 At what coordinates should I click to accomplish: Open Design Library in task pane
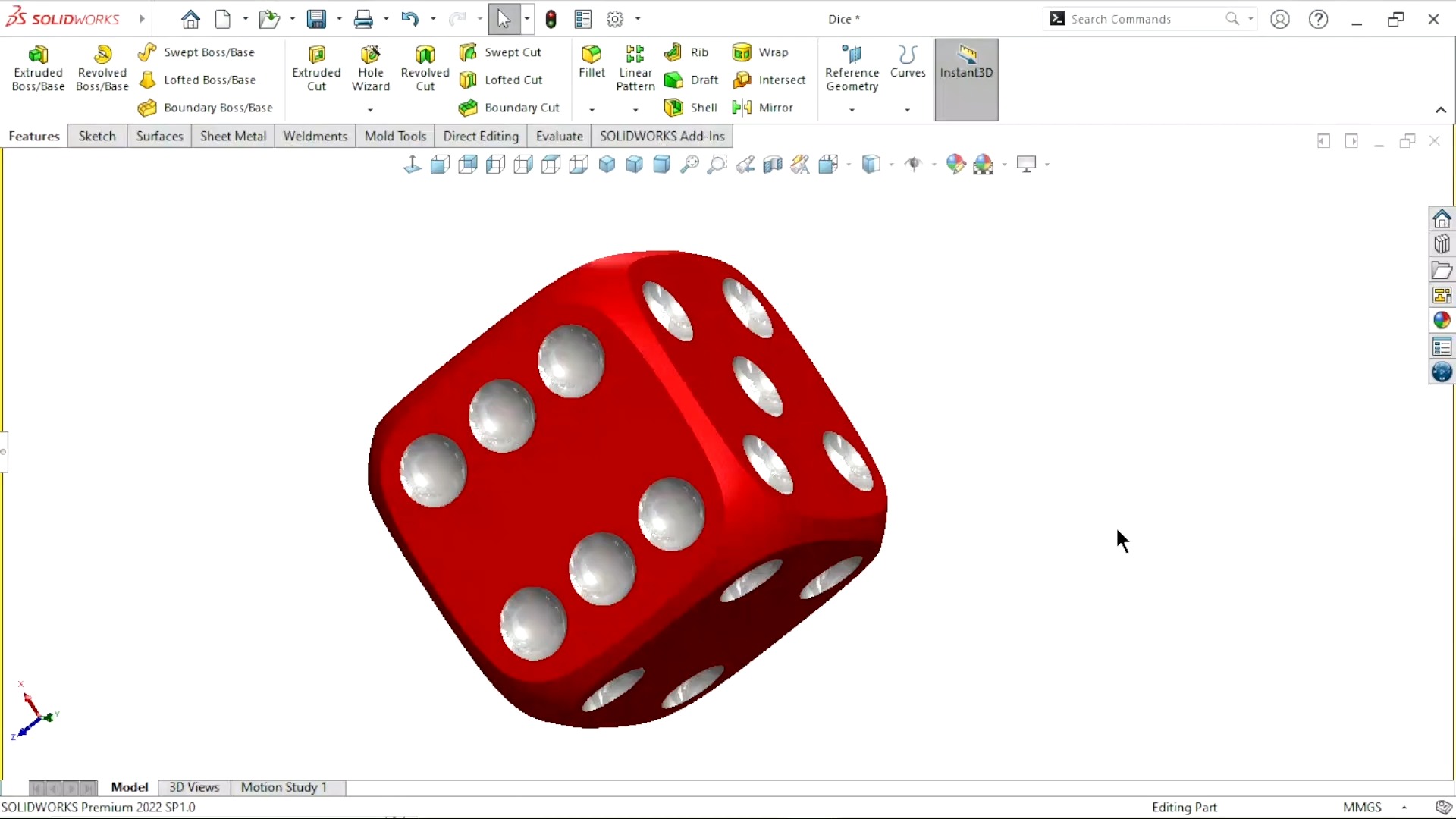1442,244
